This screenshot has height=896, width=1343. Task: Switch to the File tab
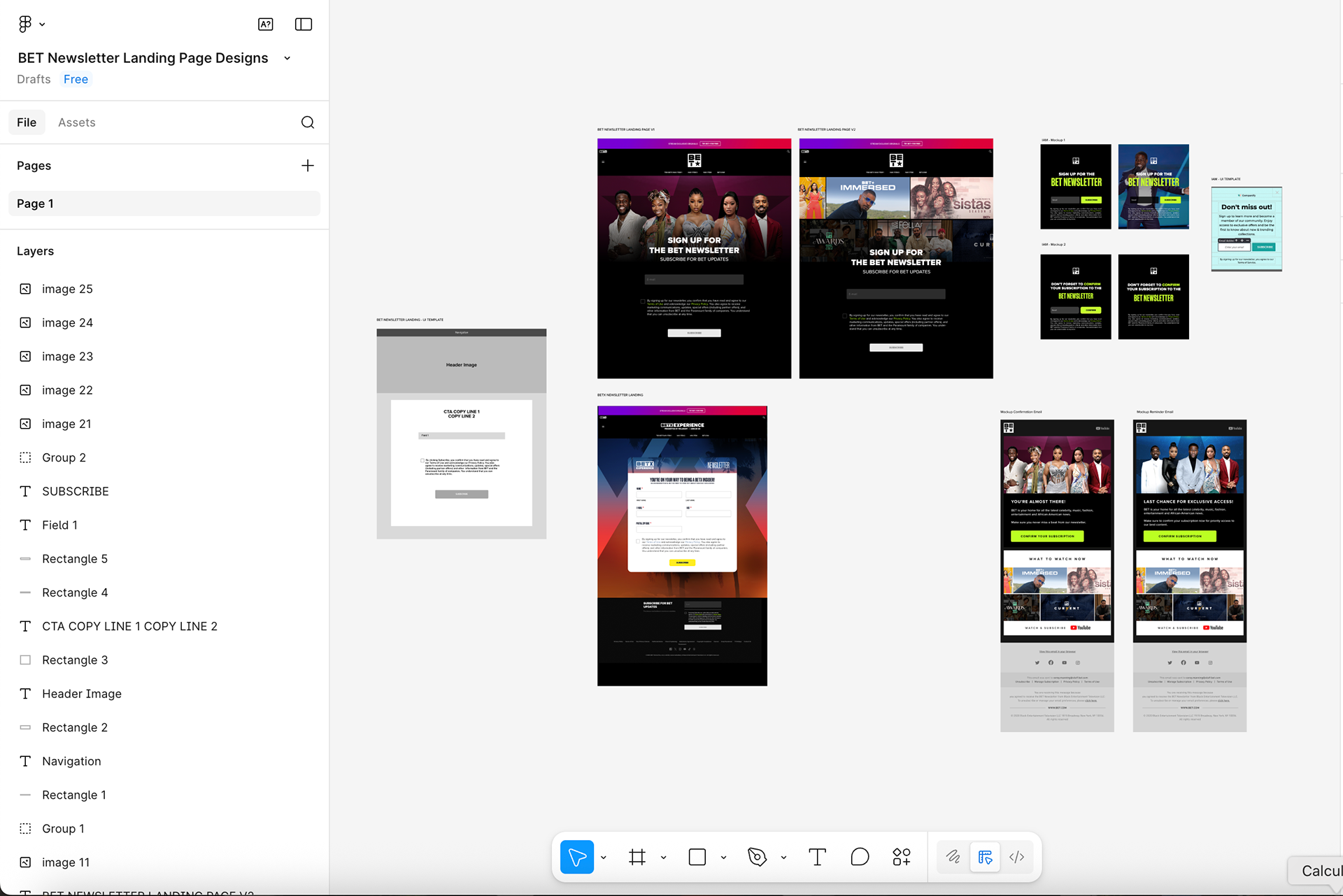click(27, 122)
